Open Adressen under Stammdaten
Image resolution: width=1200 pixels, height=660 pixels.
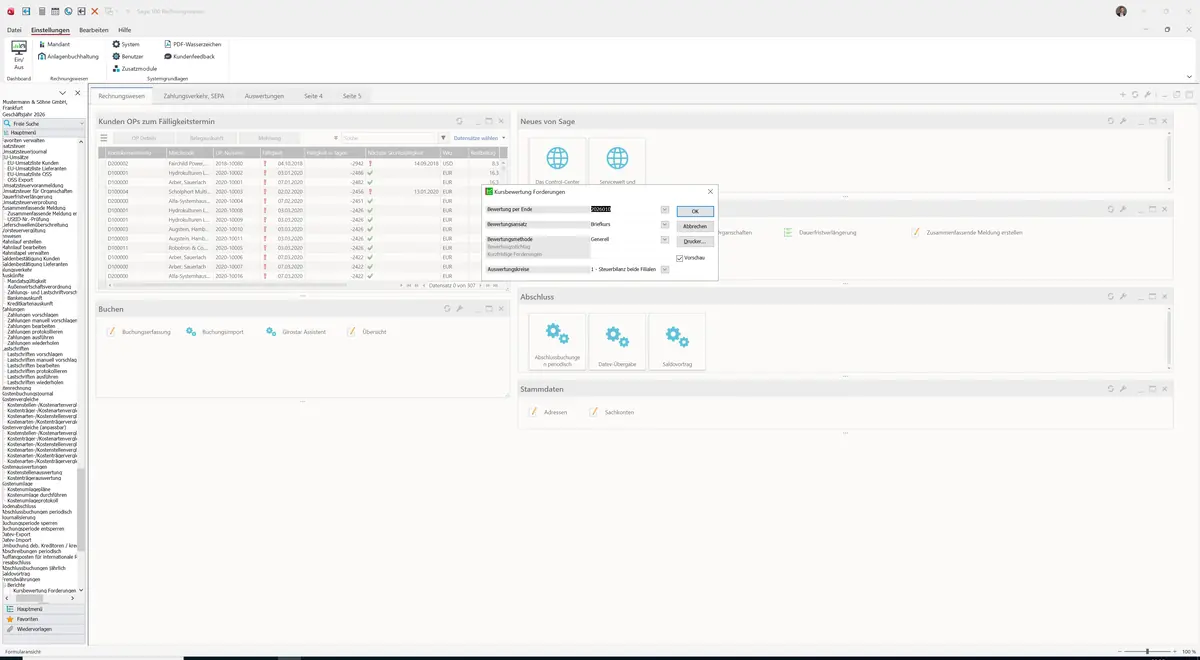click(548, 412)
